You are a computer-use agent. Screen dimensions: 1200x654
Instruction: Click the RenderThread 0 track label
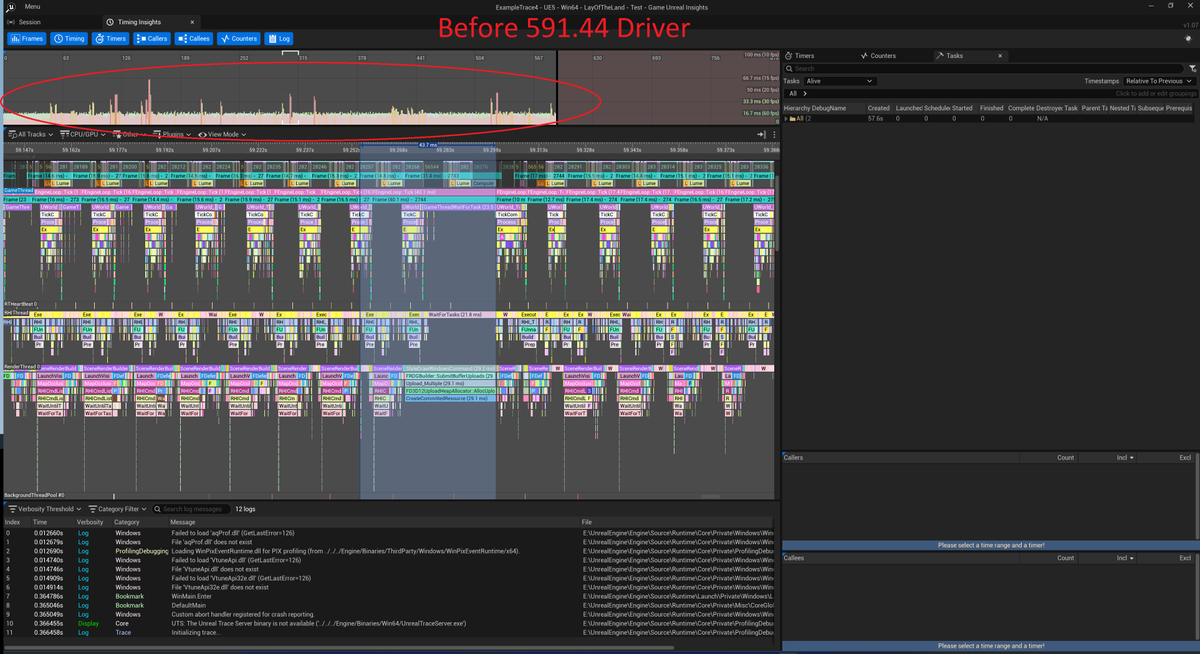(x=20, y=367)
